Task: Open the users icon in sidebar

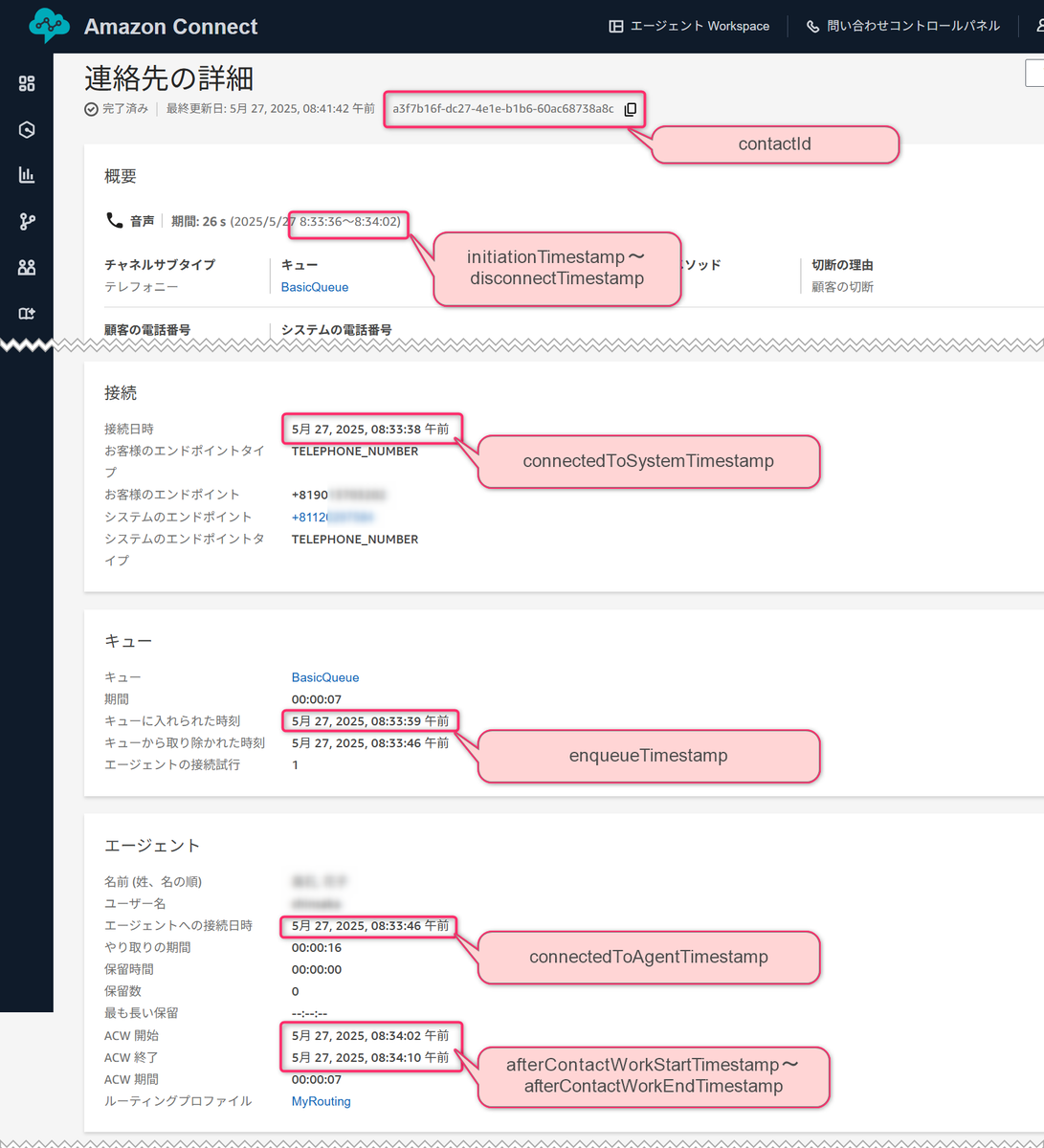Action: coord(27,267)
